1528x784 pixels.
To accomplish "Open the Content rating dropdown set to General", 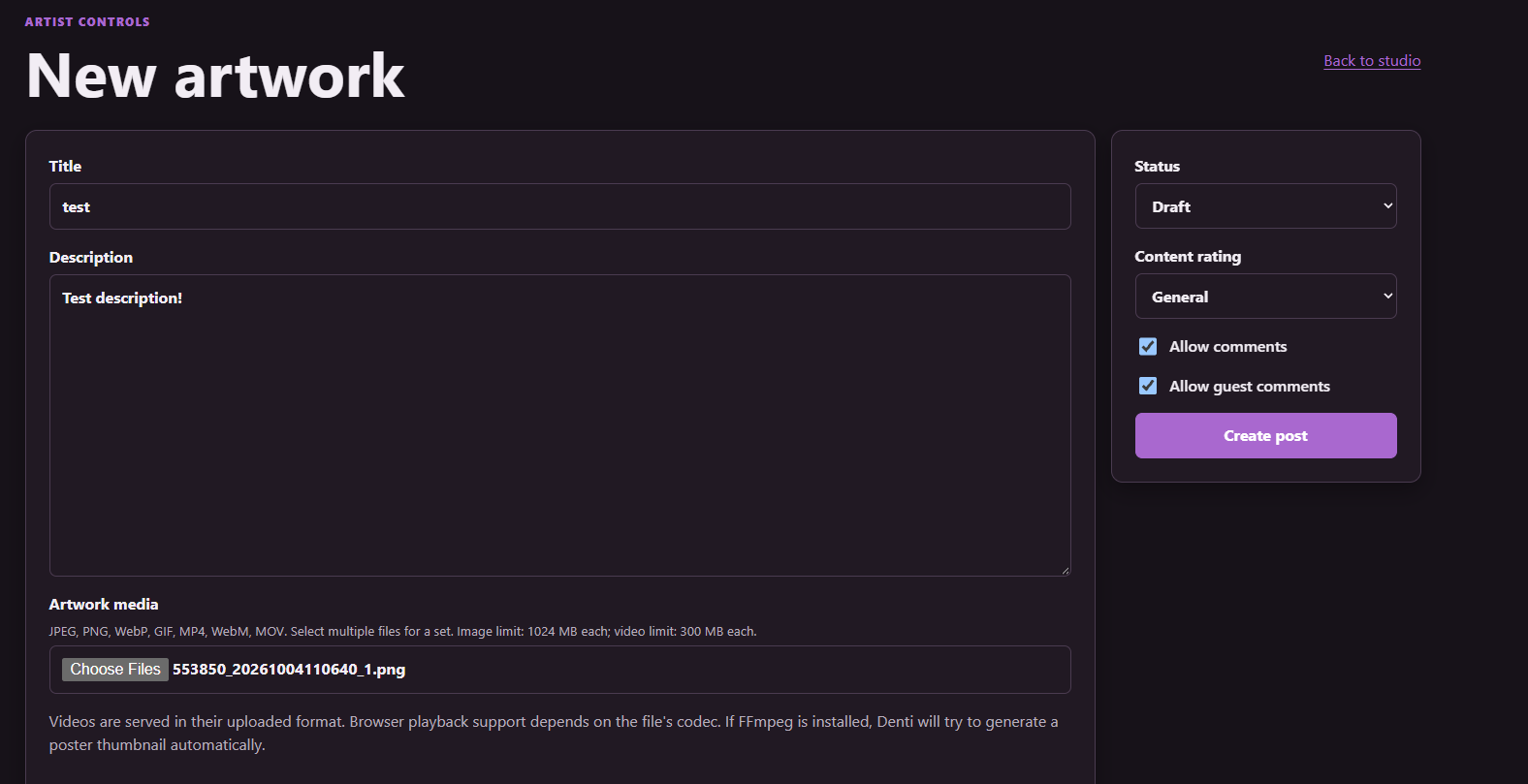I will [x=1265, y=297].
